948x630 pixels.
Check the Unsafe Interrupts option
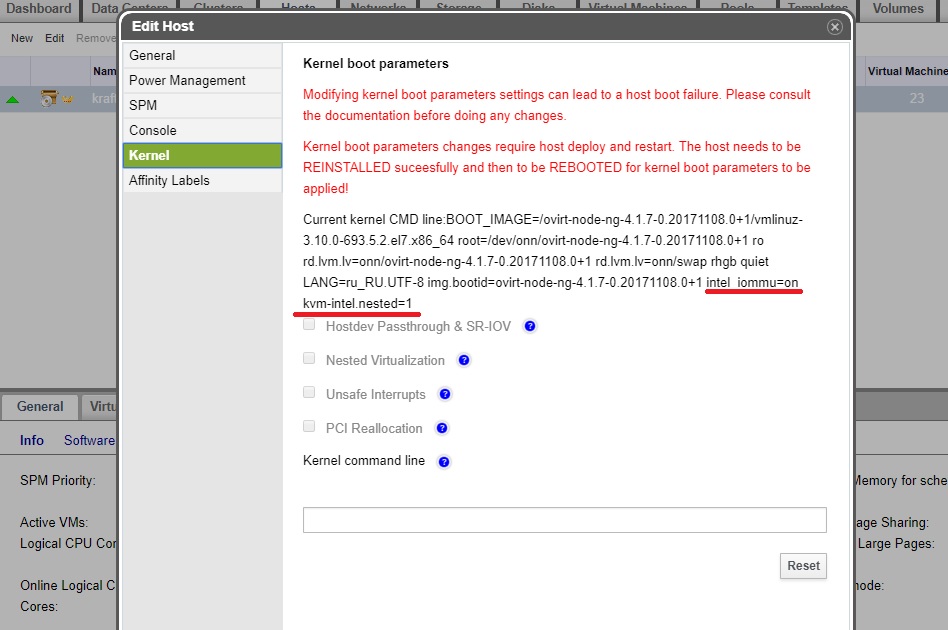[x=309, y=393]
